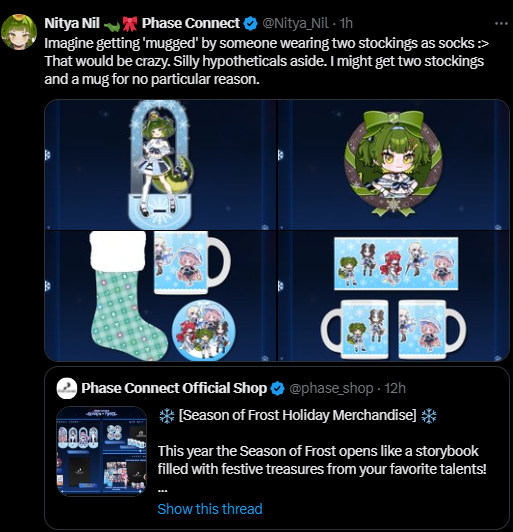Open the stocking and mug image
This screenshot has width=513, height=532.
(160, 296)
